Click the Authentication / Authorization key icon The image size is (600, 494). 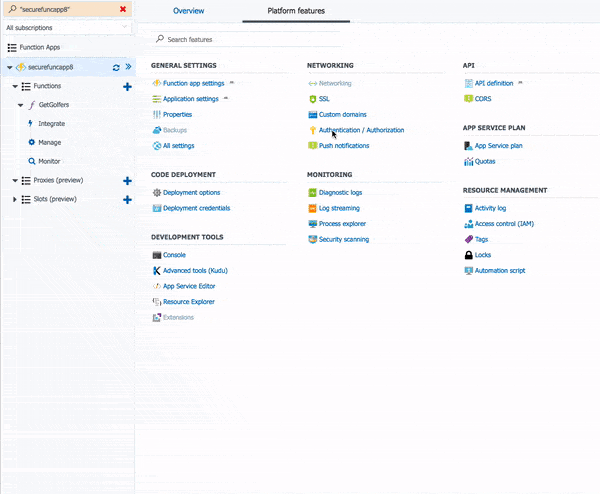pos(313,130)
